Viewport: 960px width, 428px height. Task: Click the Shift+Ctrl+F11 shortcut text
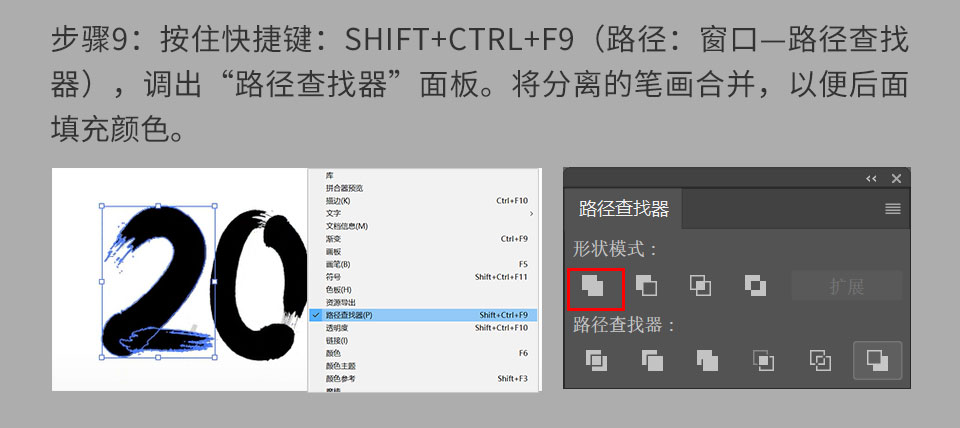click(x=501, y=277)
